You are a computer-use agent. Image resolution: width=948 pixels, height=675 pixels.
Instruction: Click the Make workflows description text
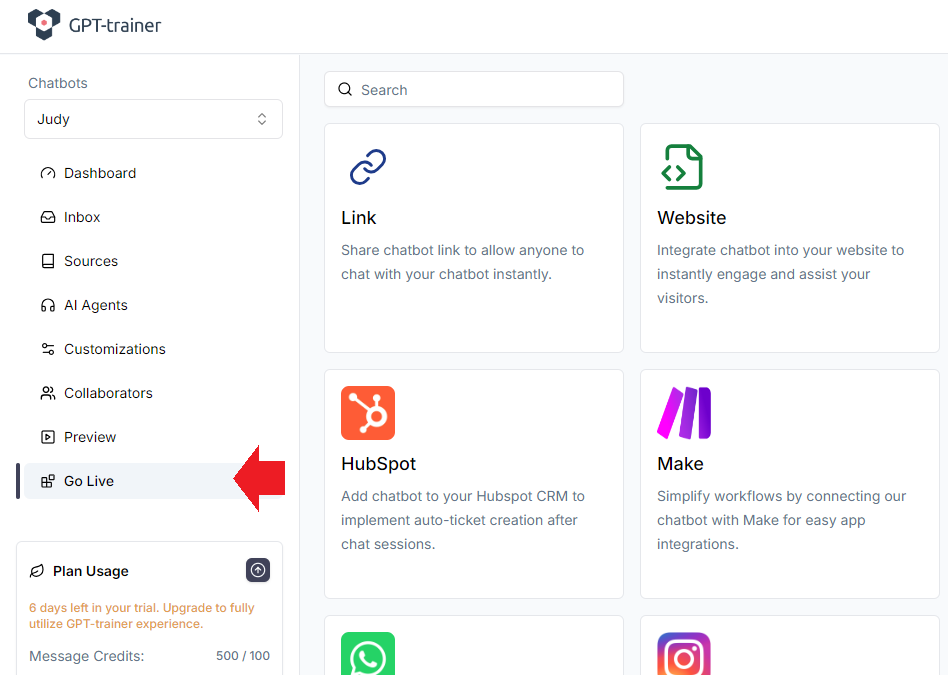tap(782, 520)
